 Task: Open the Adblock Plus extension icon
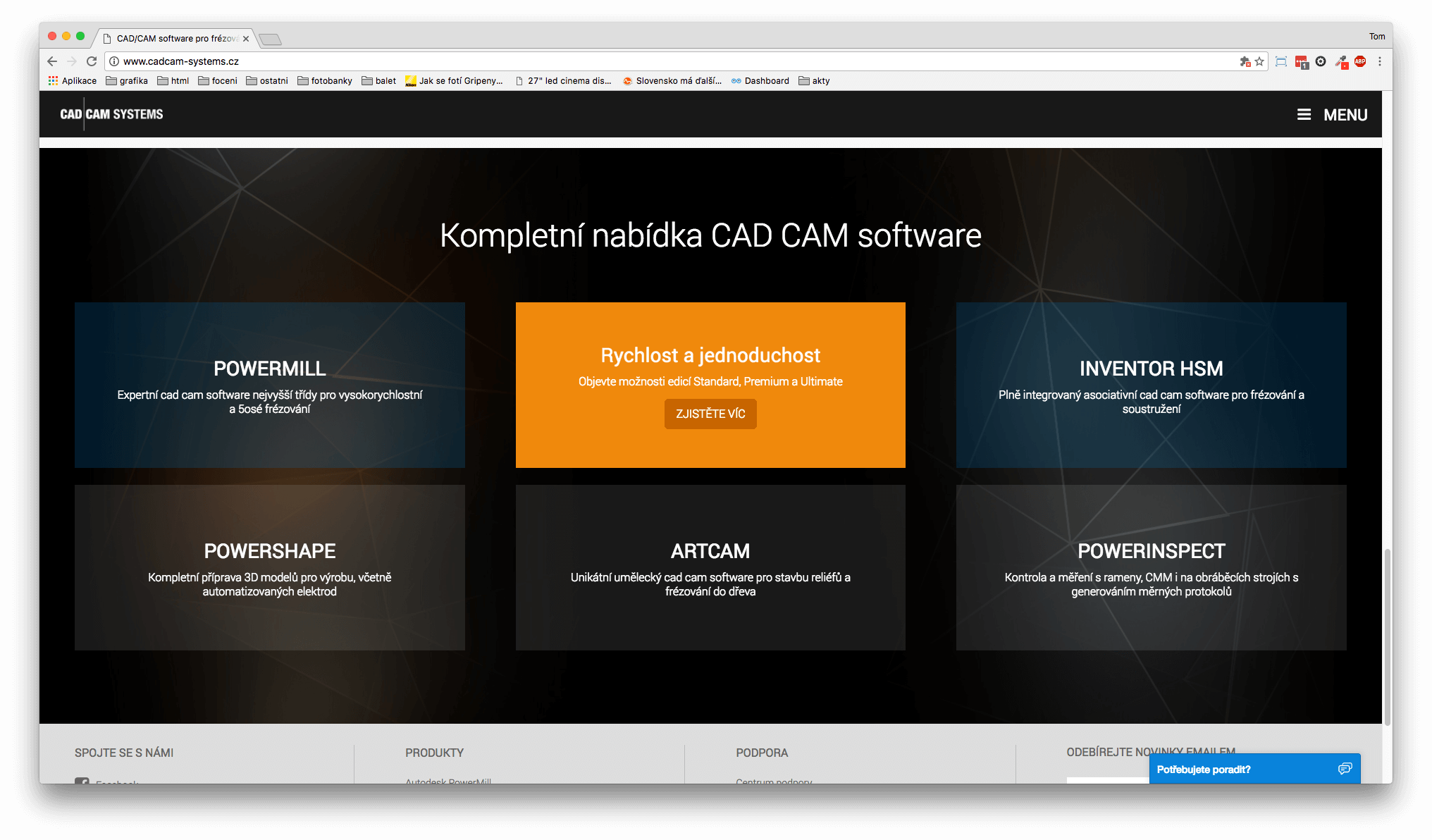[1360, 61]
